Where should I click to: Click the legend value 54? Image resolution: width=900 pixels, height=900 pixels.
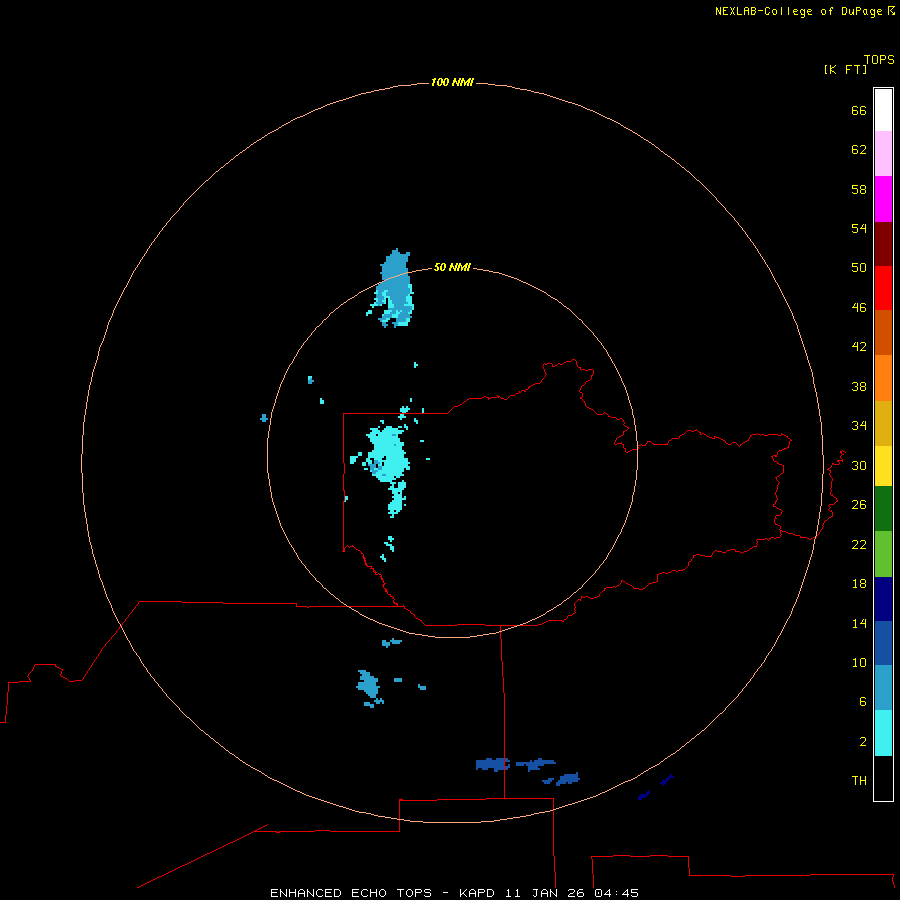pyautogui.click(x=859, y=228)
